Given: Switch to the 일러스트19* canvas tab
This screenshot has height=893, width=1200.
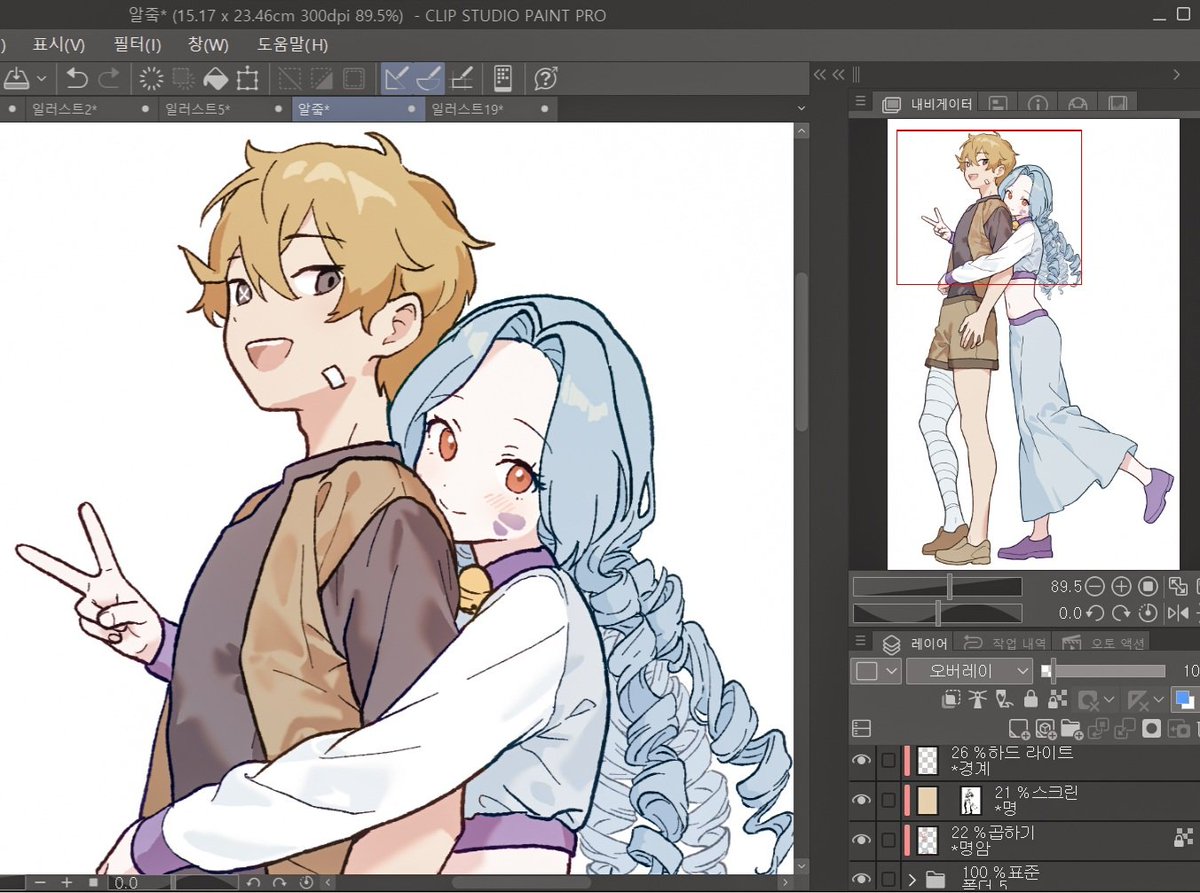Looking at the screenshot, I should click(x=490, y=109).
